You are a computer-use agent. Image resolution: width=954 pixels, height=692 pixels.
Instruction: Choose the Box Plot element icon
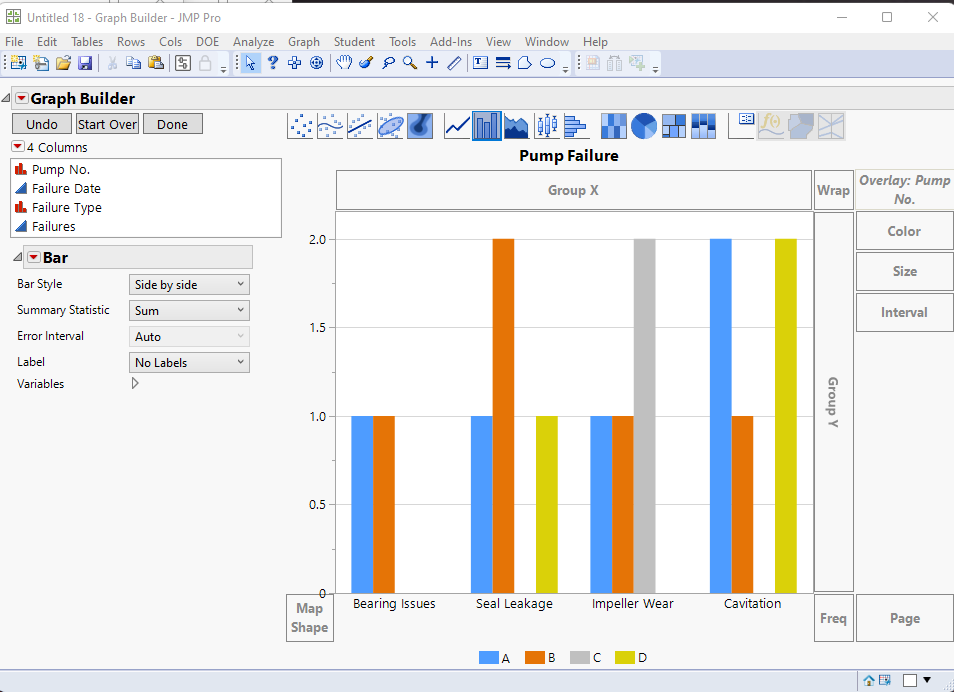546,126
